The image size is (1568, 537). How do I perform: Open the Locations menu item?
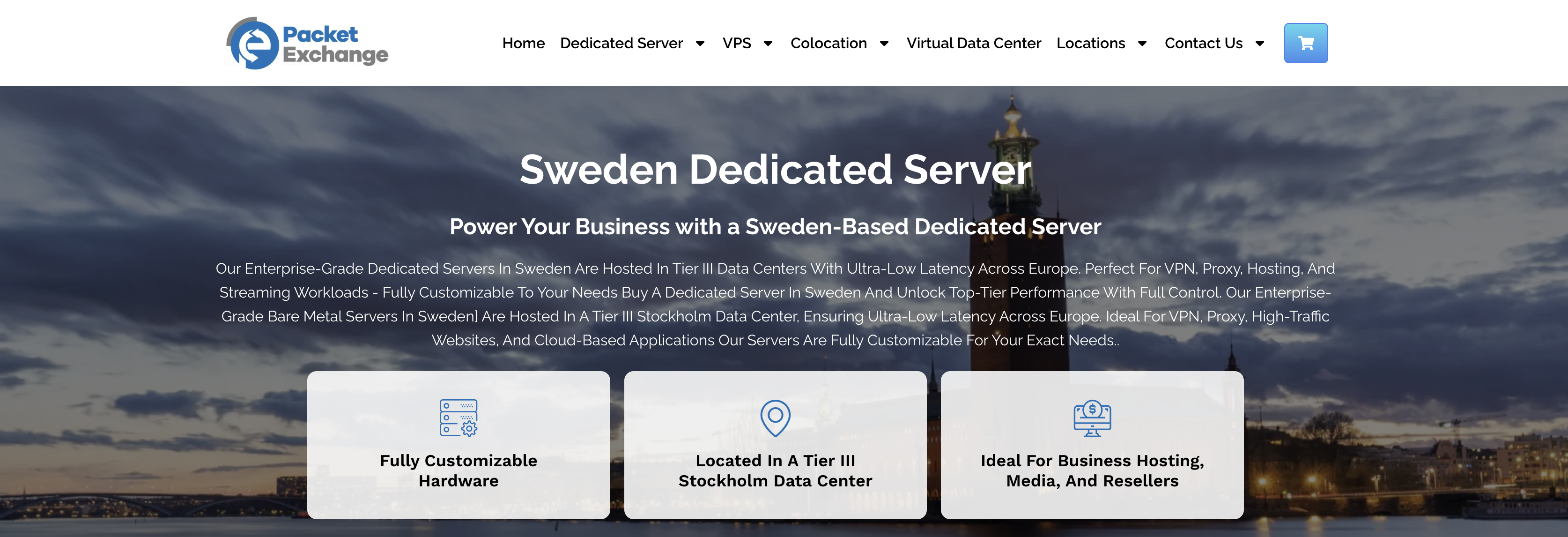tap(1091, 43)
